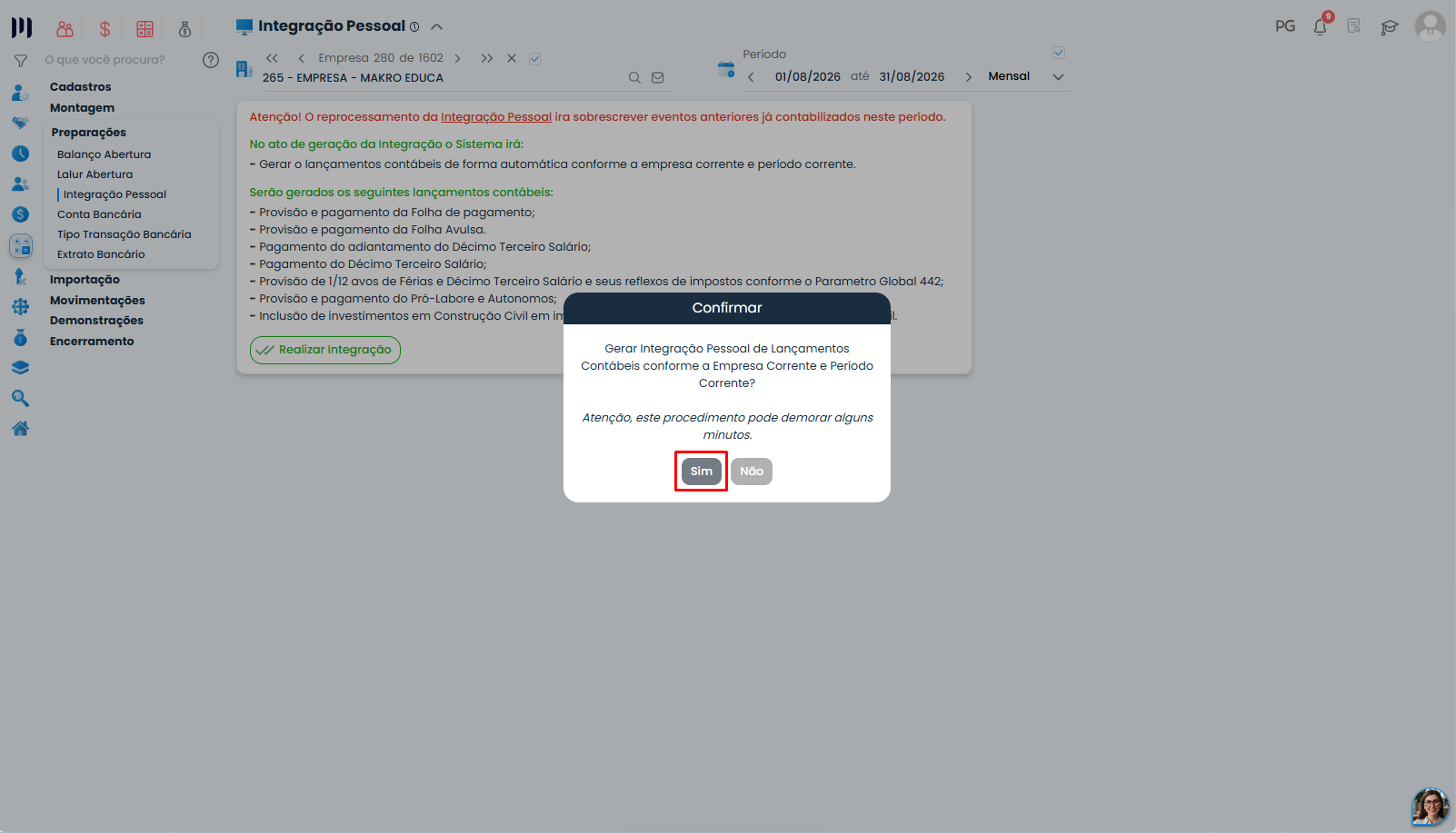Open the period calendar icon

click(725, 69)
